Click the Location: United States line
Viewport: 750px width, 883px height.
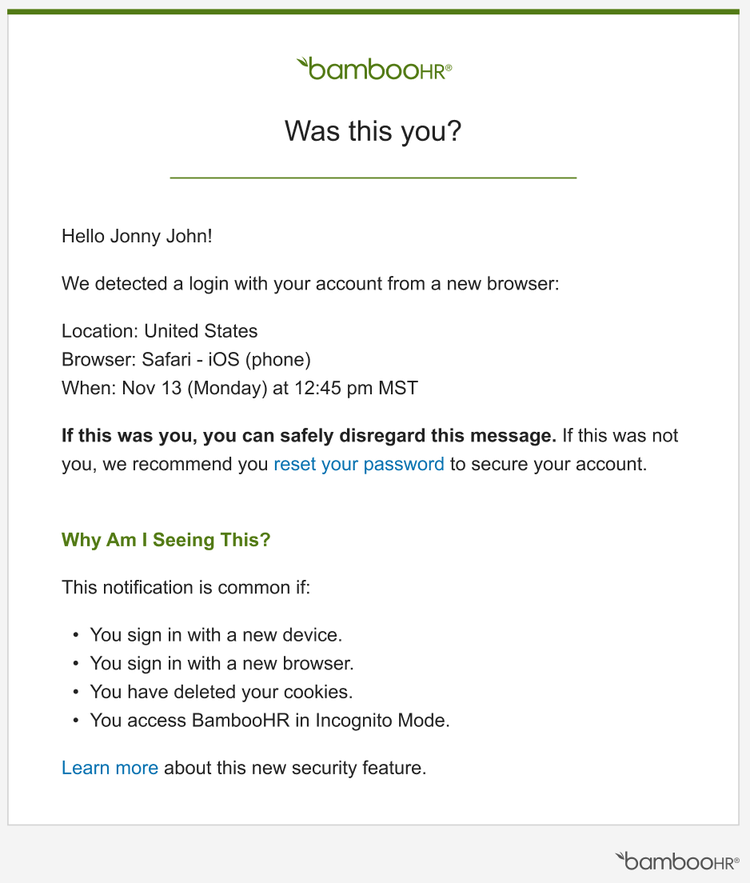pyautogui.click(x=159, y=331)
